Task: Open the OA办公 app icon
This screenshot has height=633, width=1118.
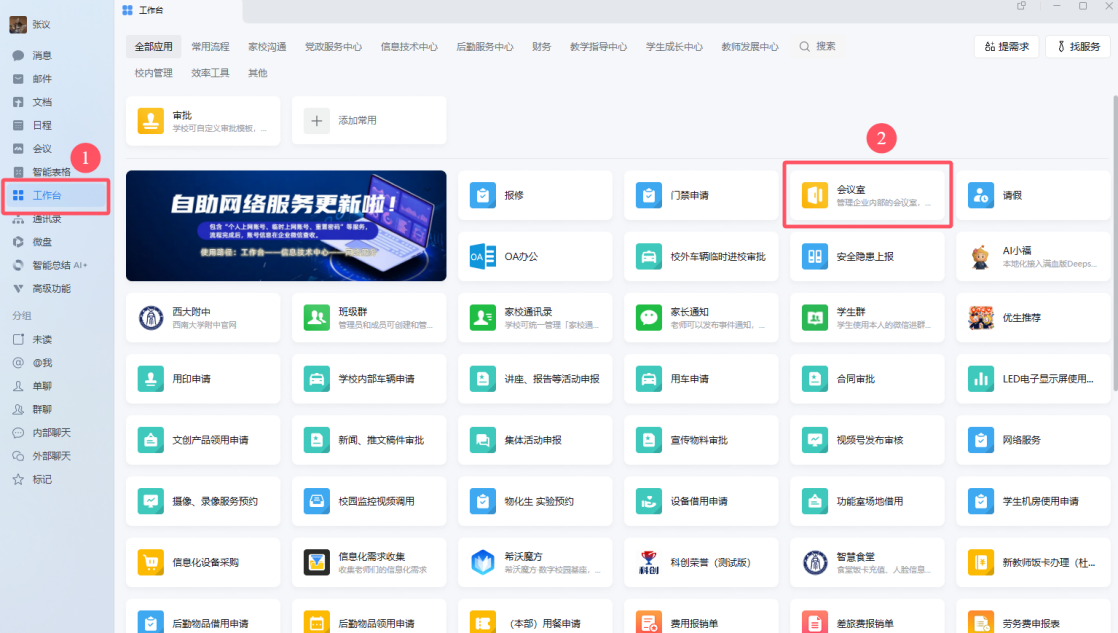Action: (483, 257)
